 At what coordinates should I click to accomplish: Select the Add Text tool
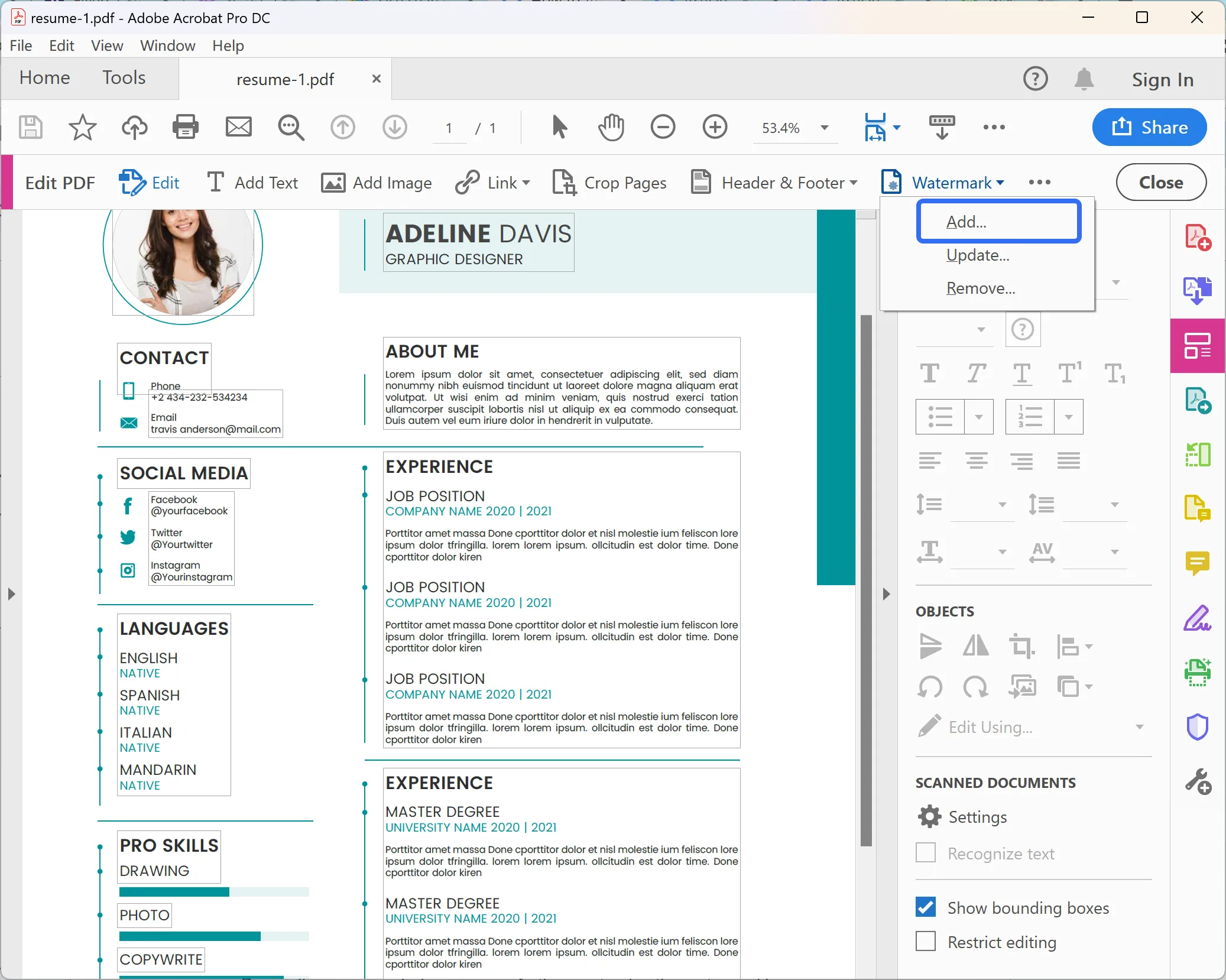pyautogui.click(x=252, y=183)
